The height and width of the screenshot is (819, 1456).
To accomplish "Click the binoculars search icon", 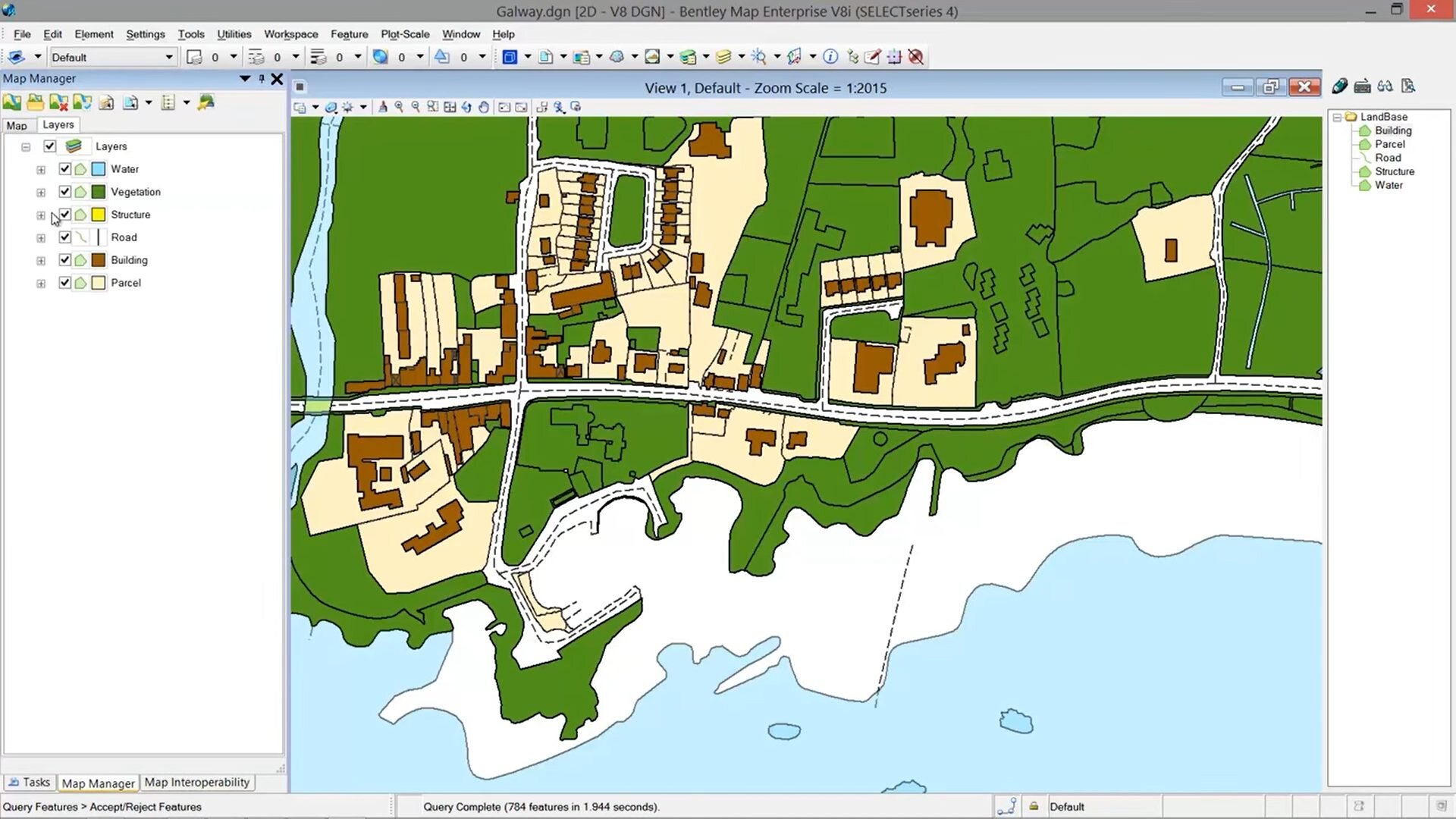I will (x=1385, y=86).
